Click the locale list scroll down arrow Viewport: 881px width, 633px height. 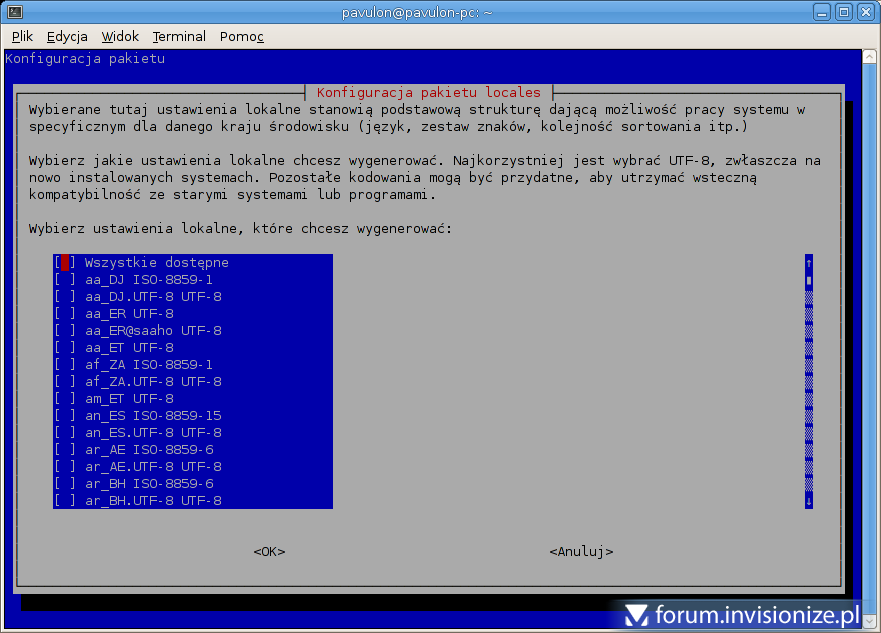coord(809,501)
